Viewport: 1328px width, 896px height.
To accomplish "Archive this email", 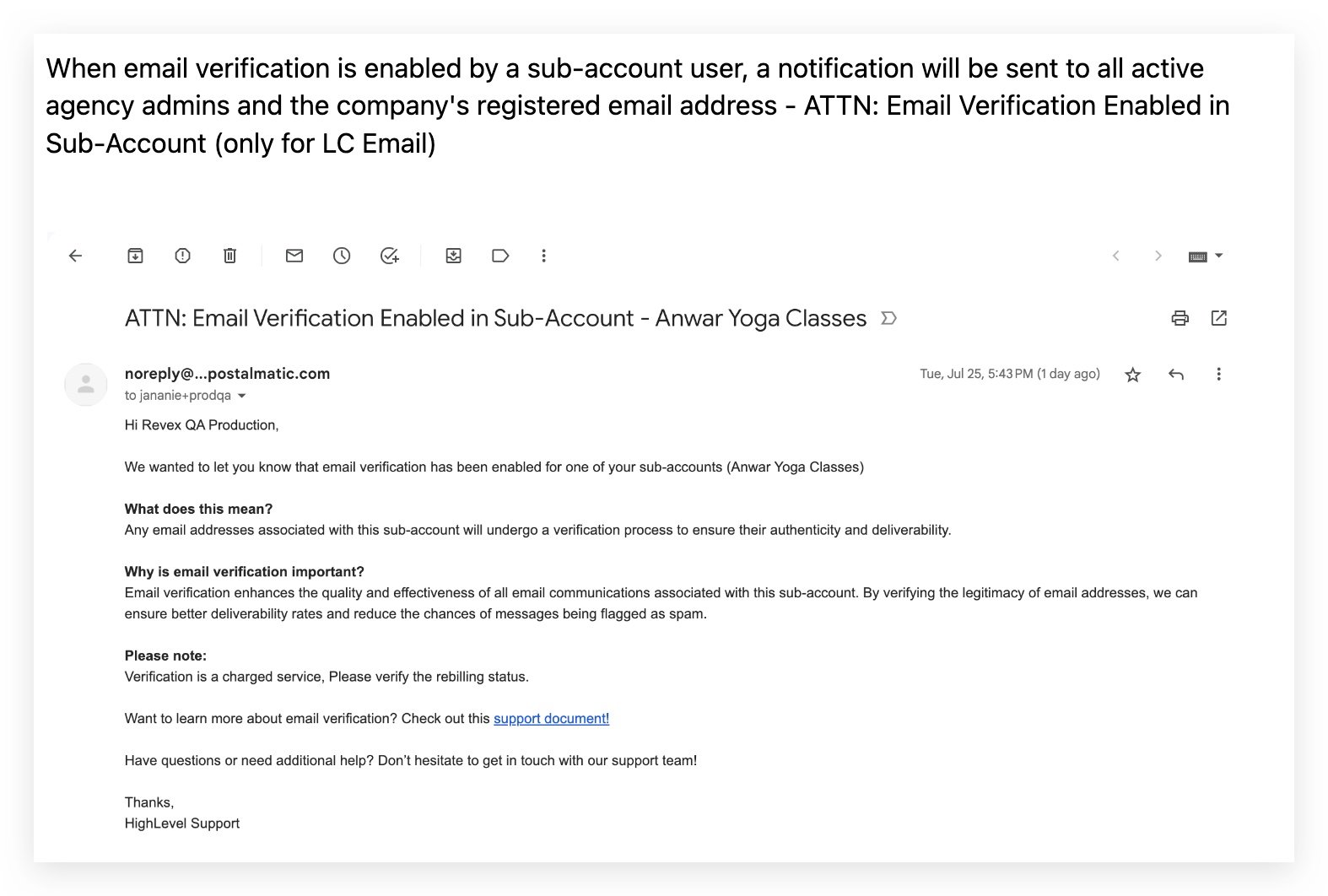I will (x=135, y=256).
